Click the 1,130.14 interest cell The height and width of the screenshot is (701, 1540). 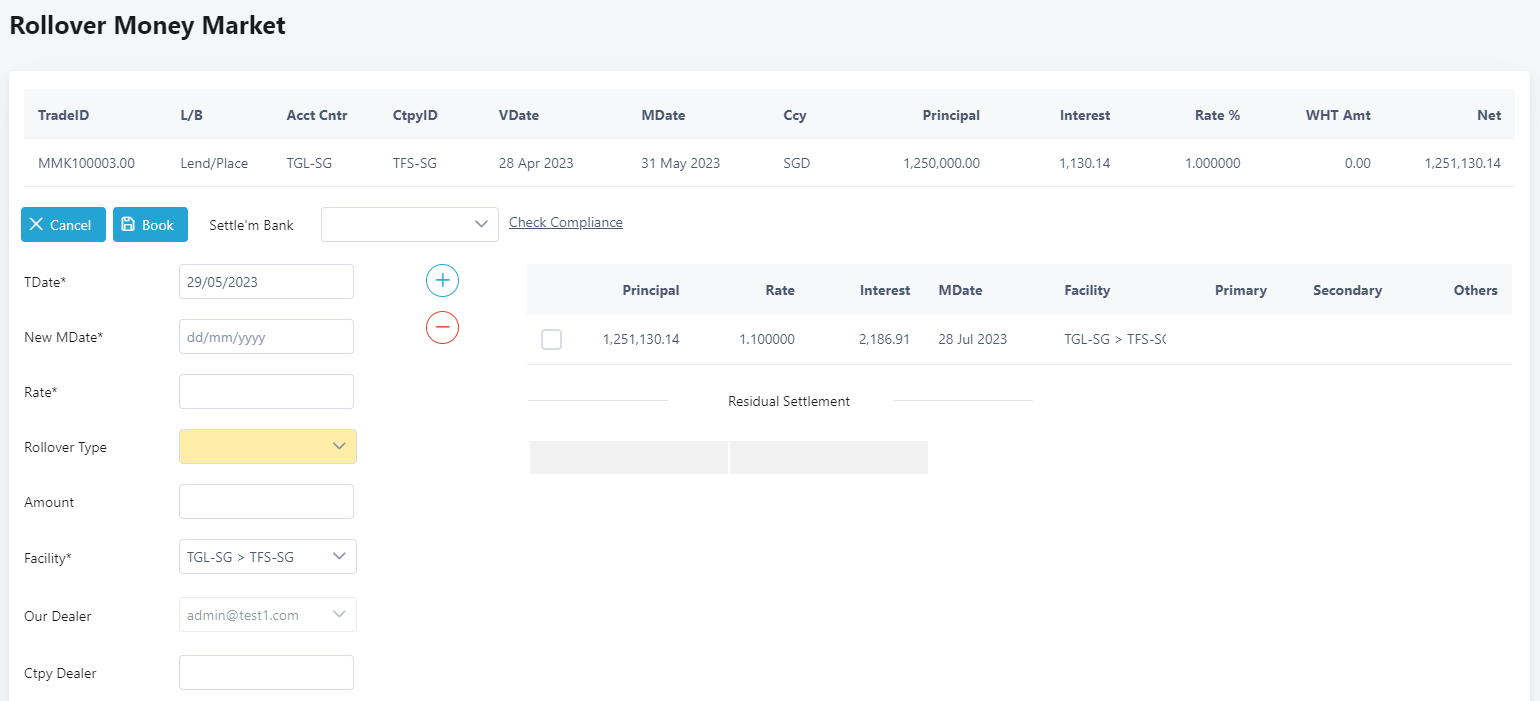click(x=1085, y=163)
